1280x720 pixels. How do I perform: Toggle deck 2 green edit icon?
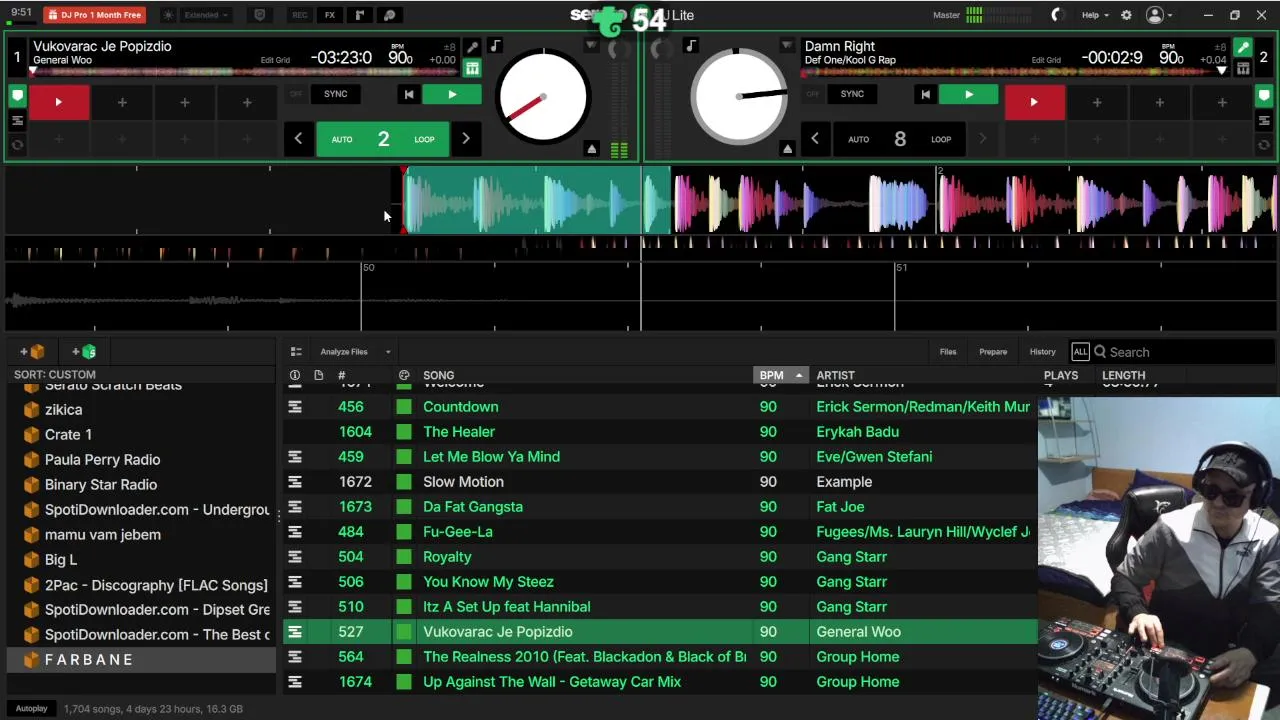(1243, 47)
